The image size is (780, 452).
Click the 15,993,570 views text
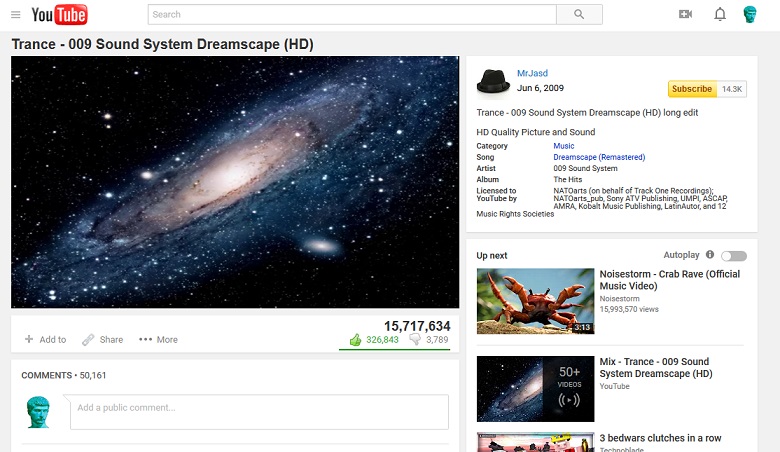(629, 309)
